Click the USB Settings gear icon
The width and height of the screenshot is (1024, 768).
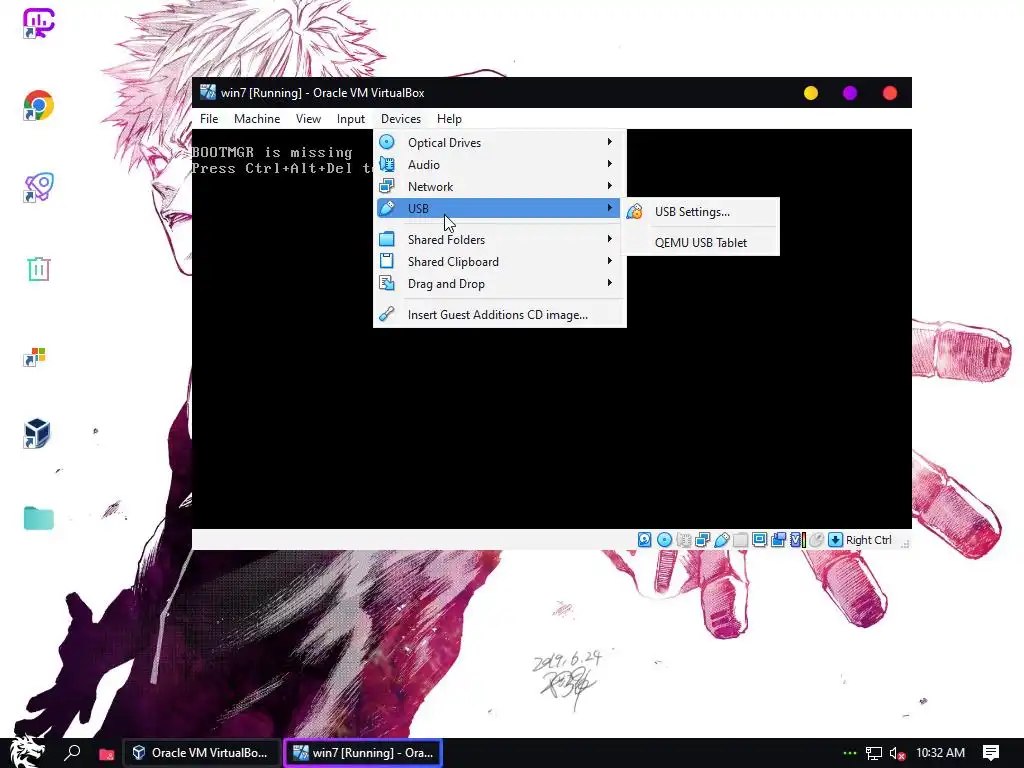[635, 212]
